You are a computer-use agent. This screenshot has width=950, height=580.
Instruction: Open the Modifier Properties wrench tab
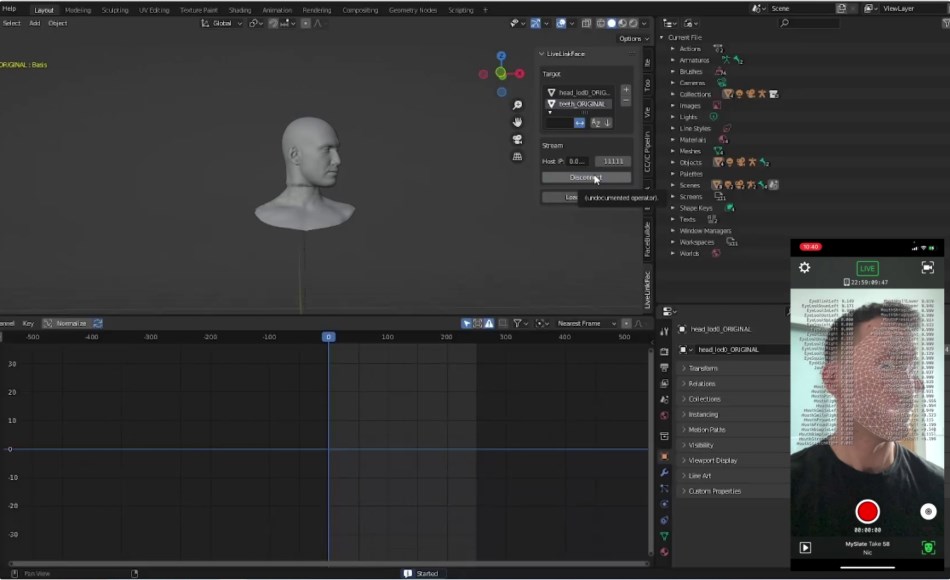point(663,472)
